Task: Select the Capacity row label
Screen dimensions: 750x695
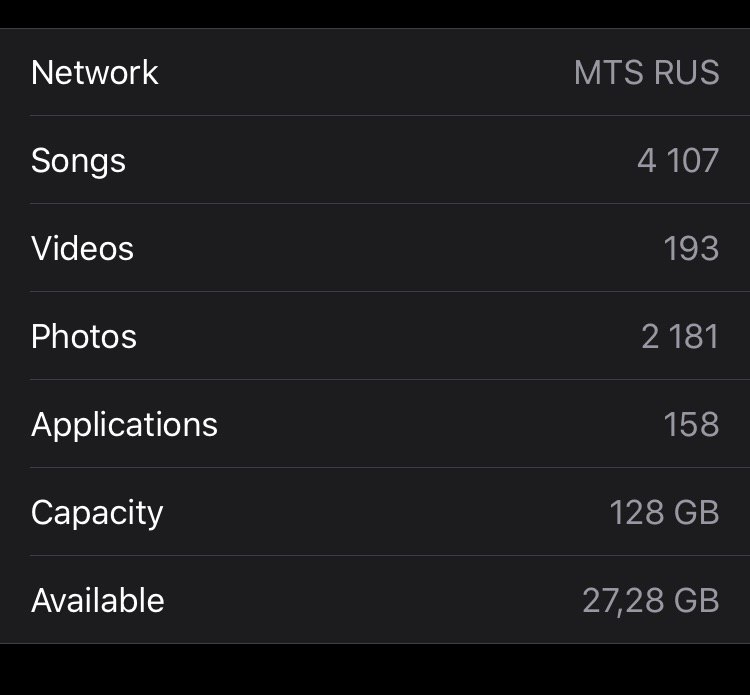Action: tap(97, 513)
